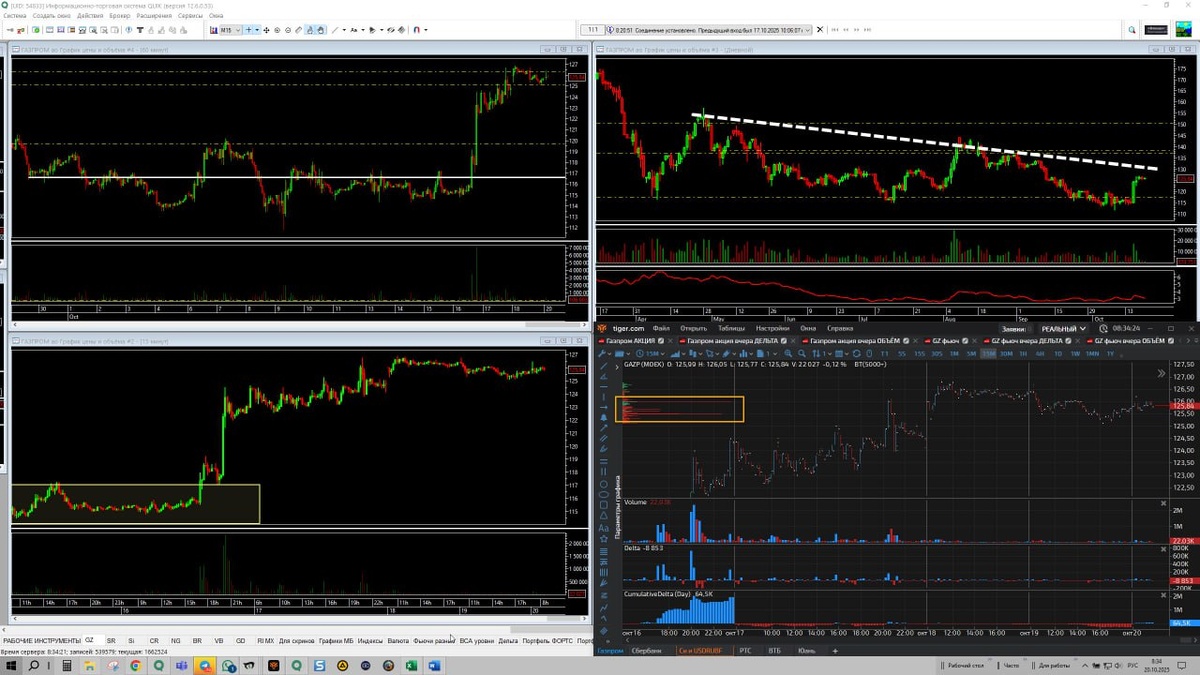Open the РАБОЧИЕ ИНСТРУМЕНТЫ tab

[40, 640]
